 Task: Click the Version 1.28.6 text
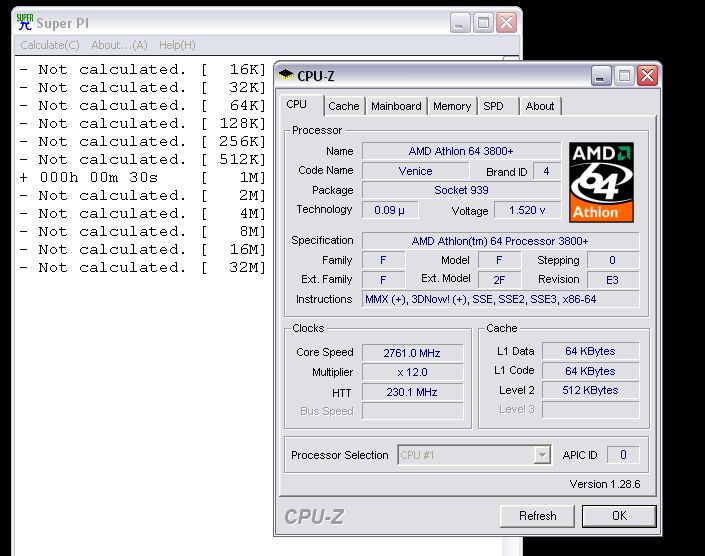605,484
